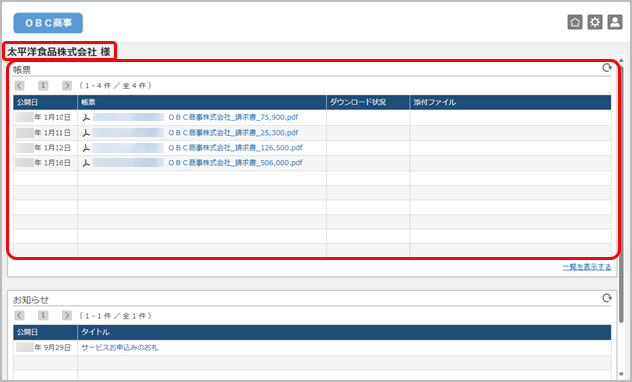The width and height of the screenshot is (632, 382).
Task: Select page 1 in お知らせ pager
Action: point(43,316)
